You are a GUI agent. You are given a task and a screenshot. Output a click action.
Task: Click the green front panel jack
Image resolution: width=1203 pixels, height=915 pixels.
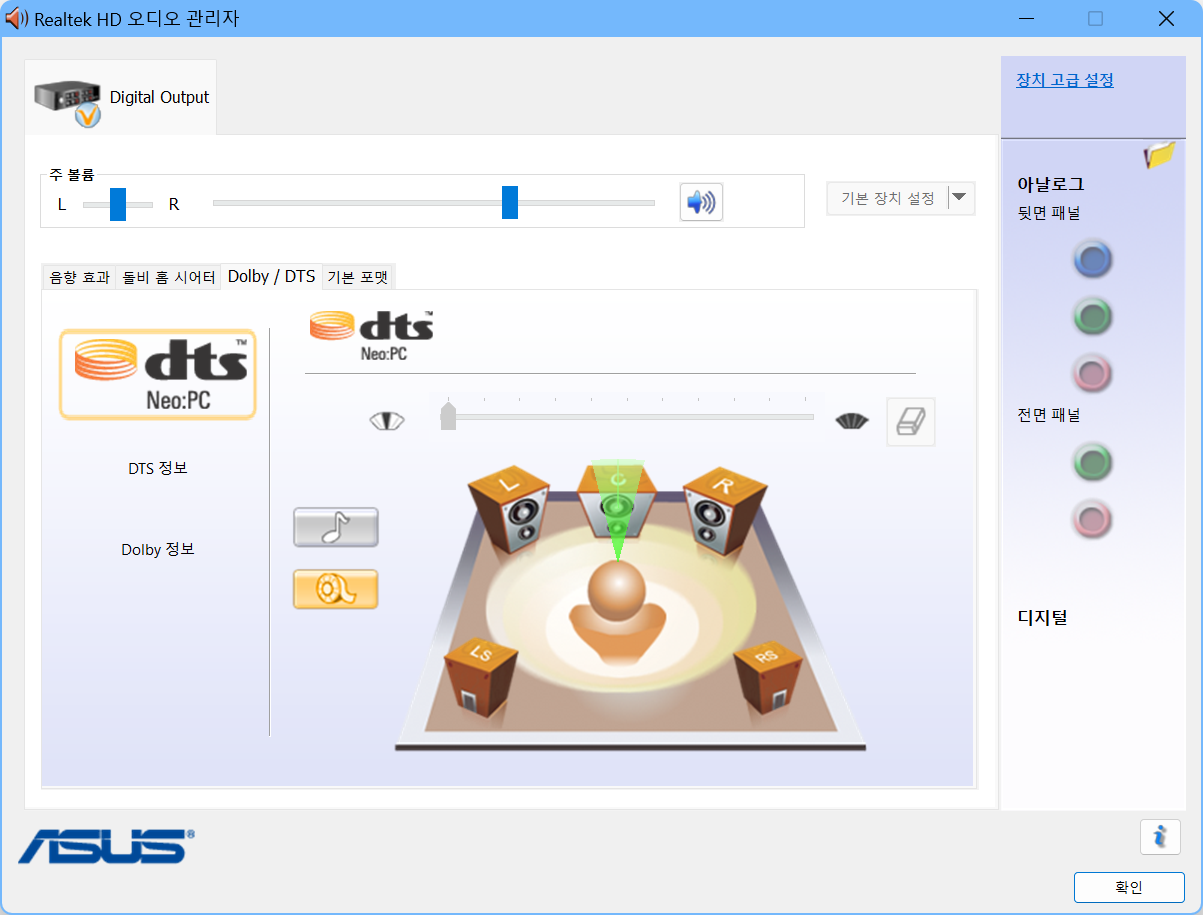[x=1093, y=462]
